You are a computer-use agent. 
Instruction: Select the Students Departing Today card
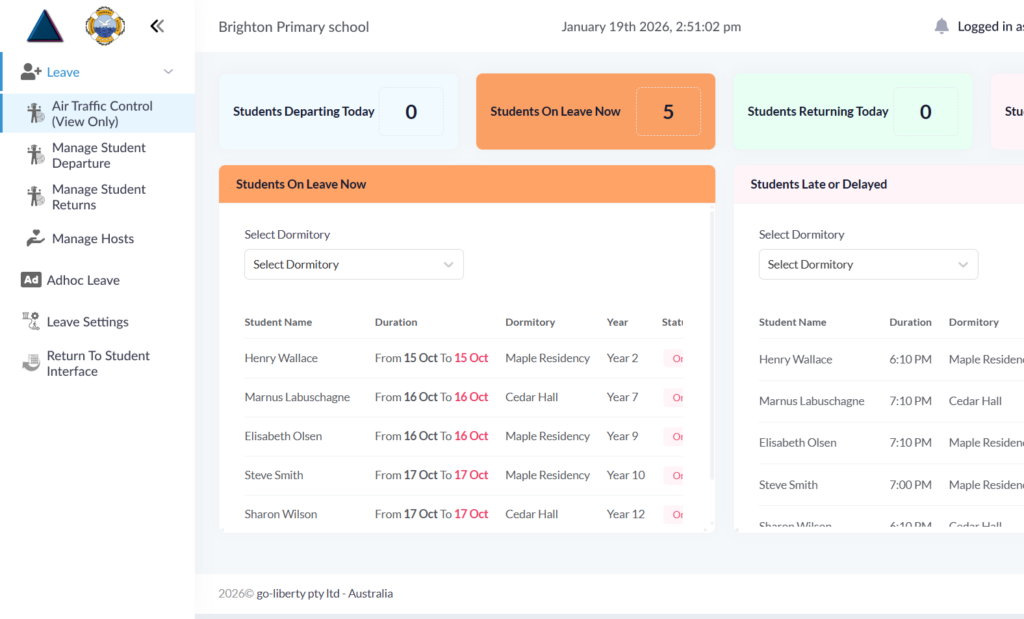coord(338,112)
